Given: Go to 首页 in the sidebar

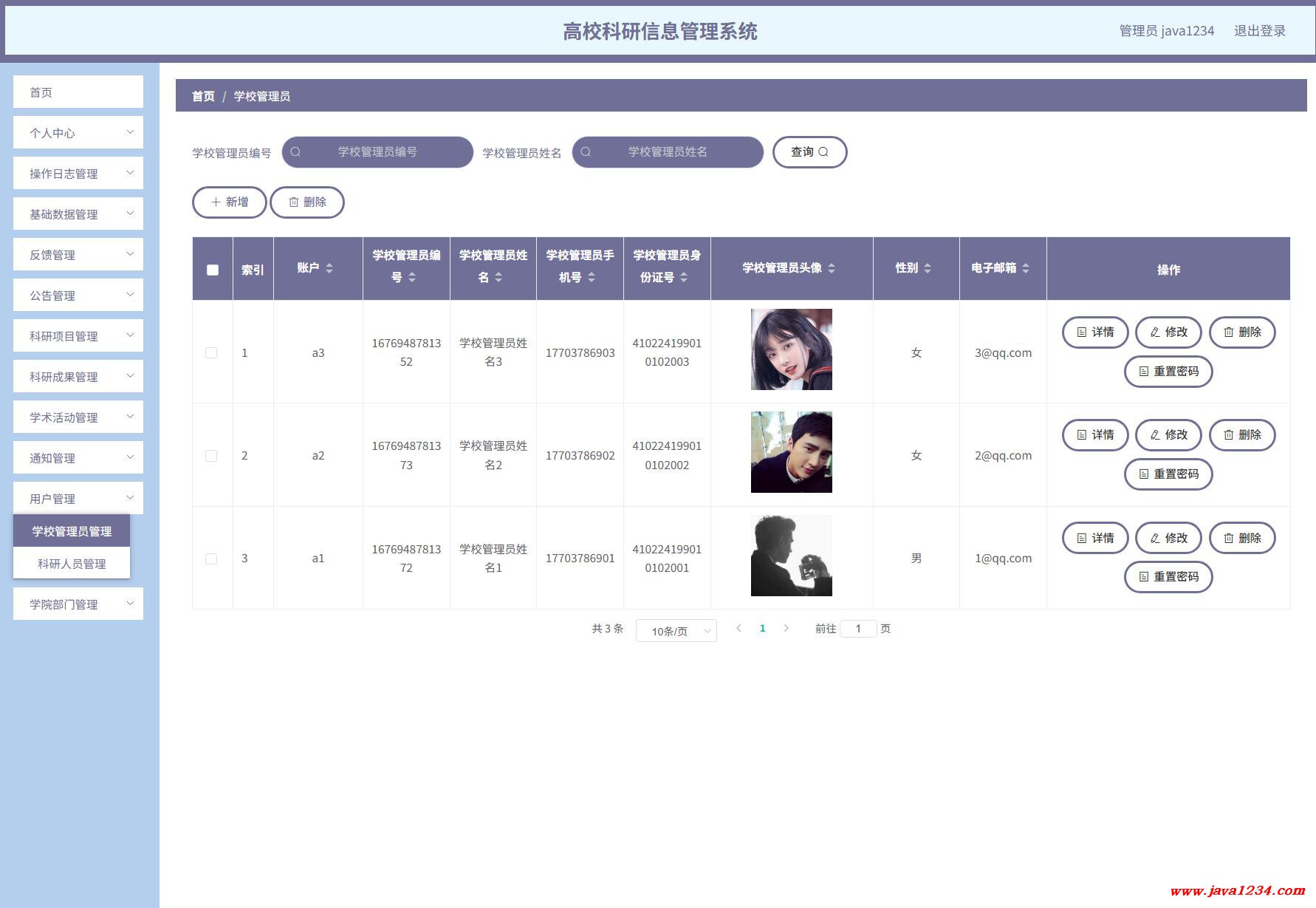Looking at the screenshot, I should (78, 92).
